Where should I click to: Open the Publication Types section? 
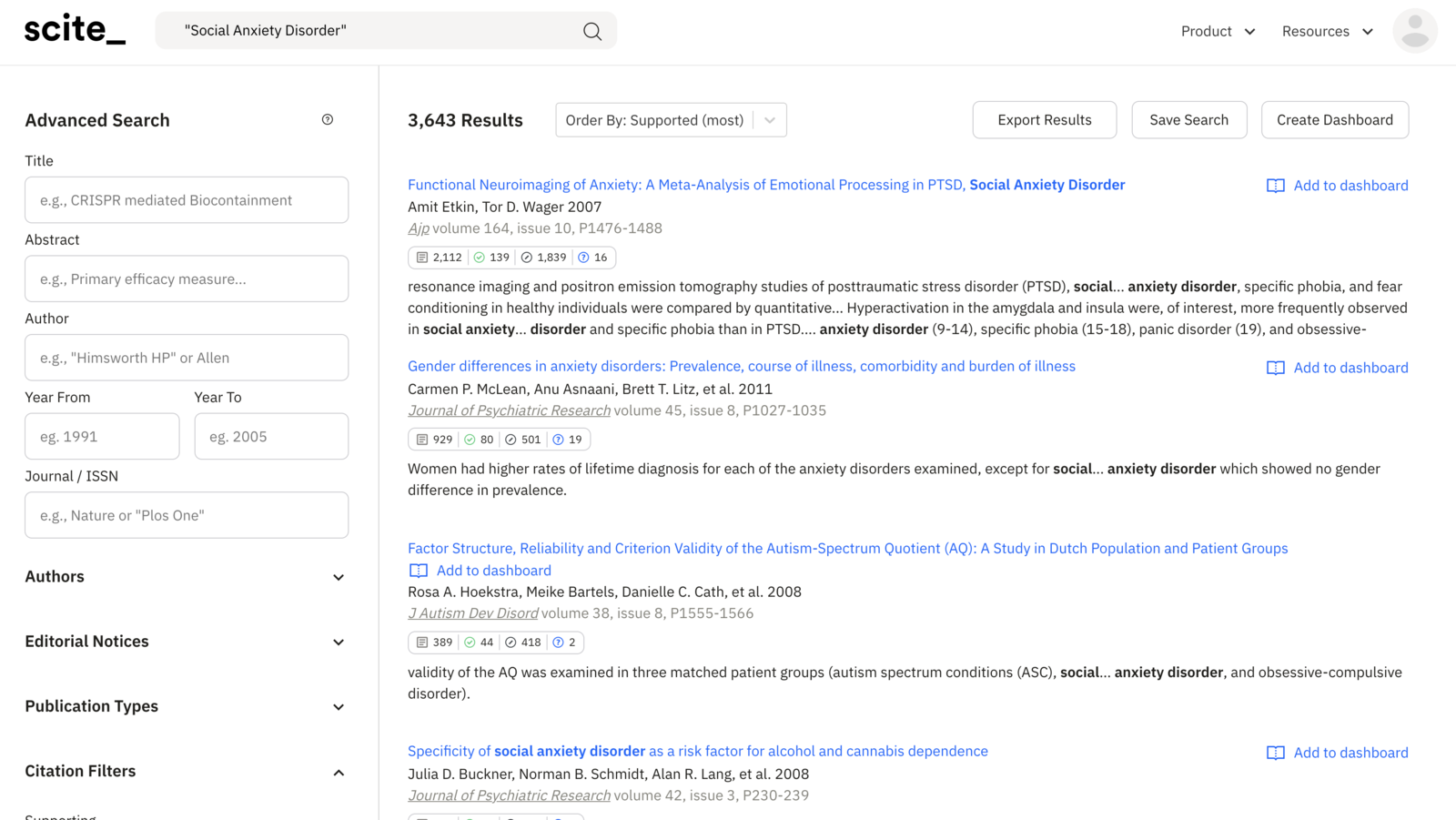coord(339,706)
